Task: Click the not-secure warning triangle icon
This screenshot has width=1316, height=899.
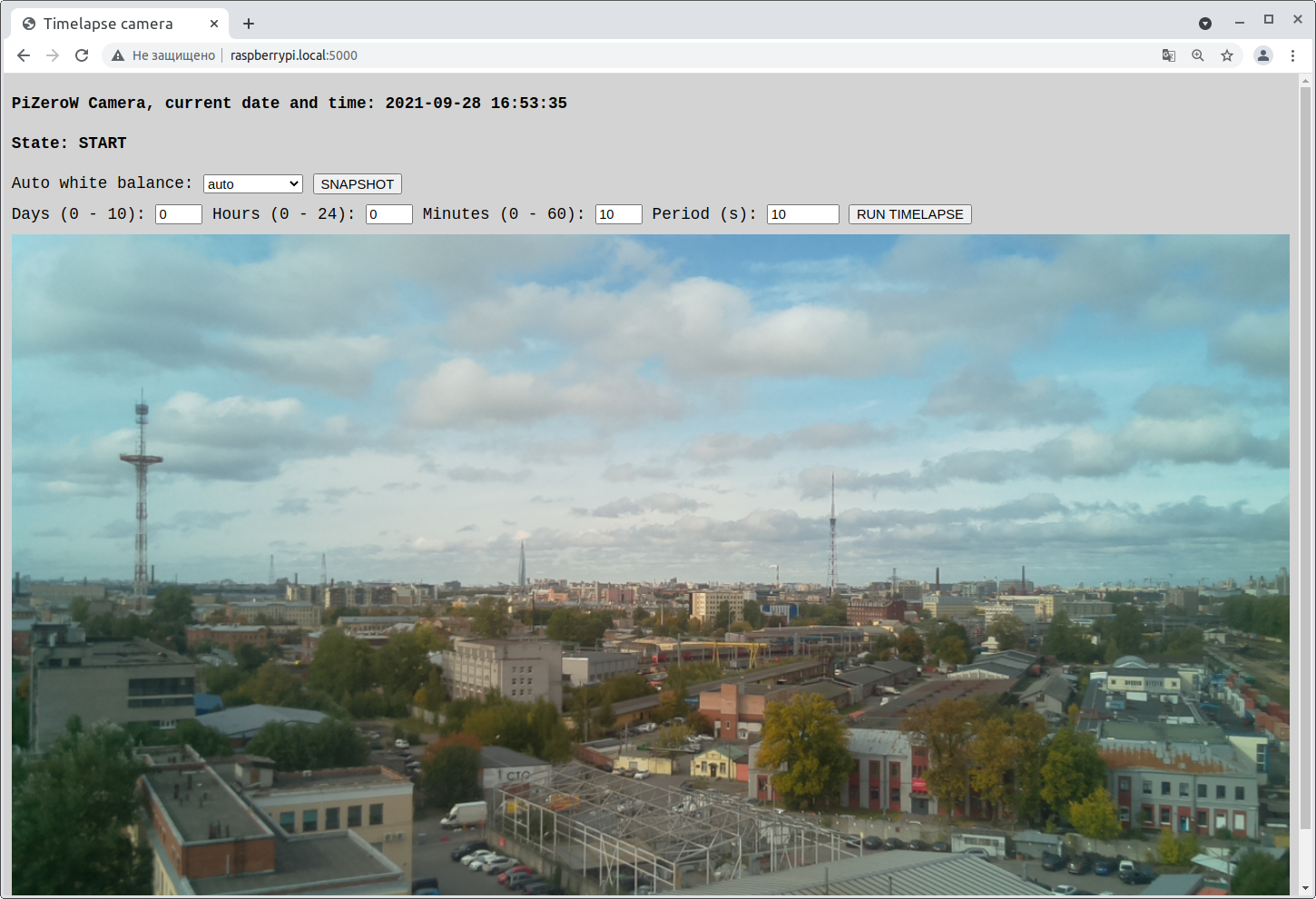Action: click(118, 55)
